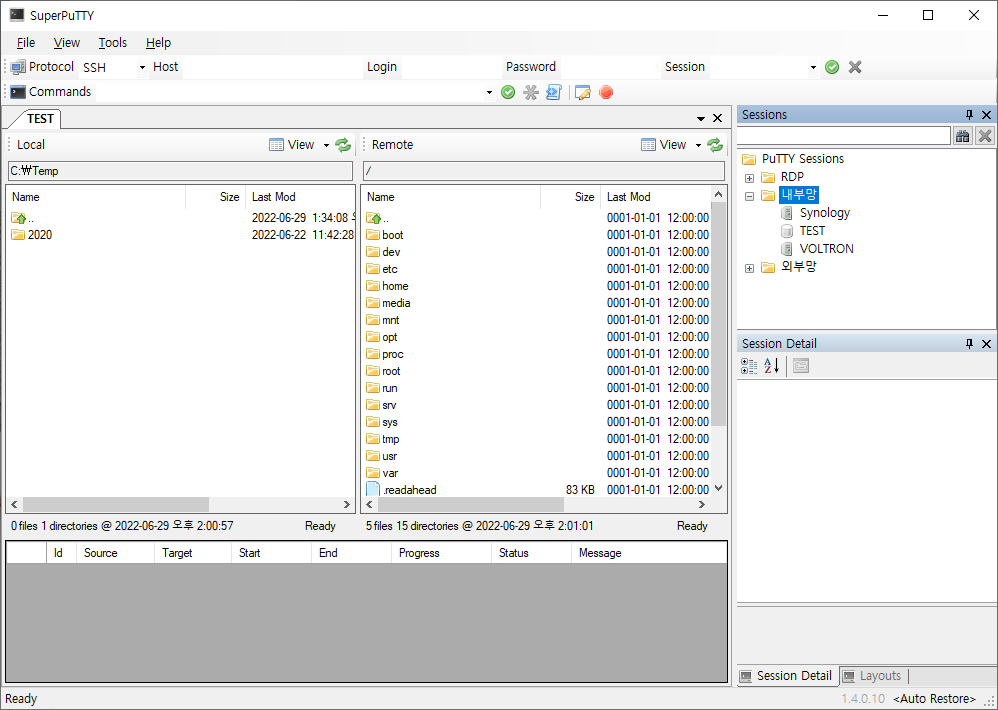Collapse the 내부망 folder

point(749,196)
